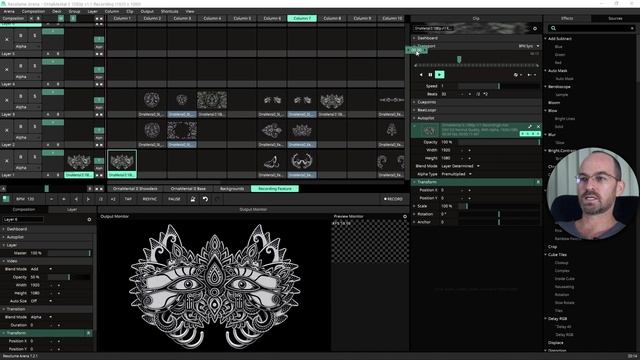The width and height of the screenshot is (640, 360).
Task: Trigger Column 4
Action: point(212,18)
